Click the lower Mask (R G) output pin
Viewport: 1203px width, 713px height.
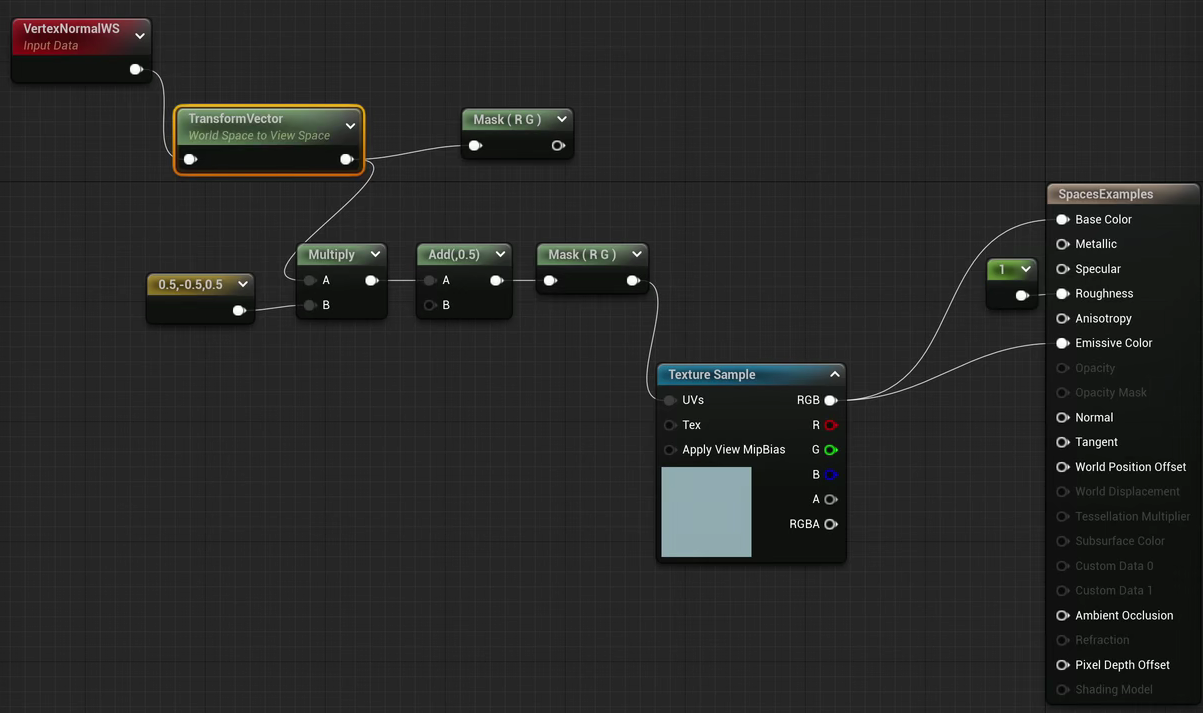pyautogui.click(x=633, y=281)
